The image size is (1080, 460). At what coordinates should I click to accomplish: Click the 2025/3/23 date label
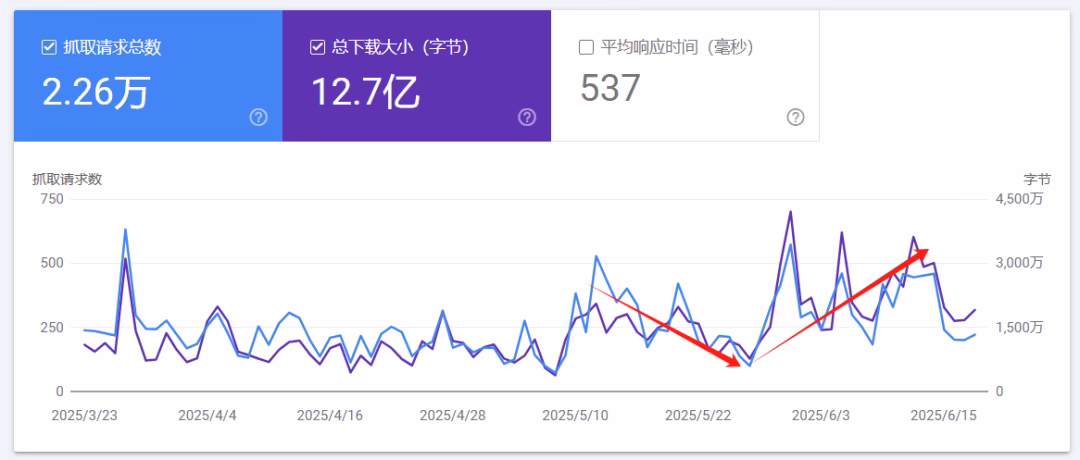tap(84, 414)
